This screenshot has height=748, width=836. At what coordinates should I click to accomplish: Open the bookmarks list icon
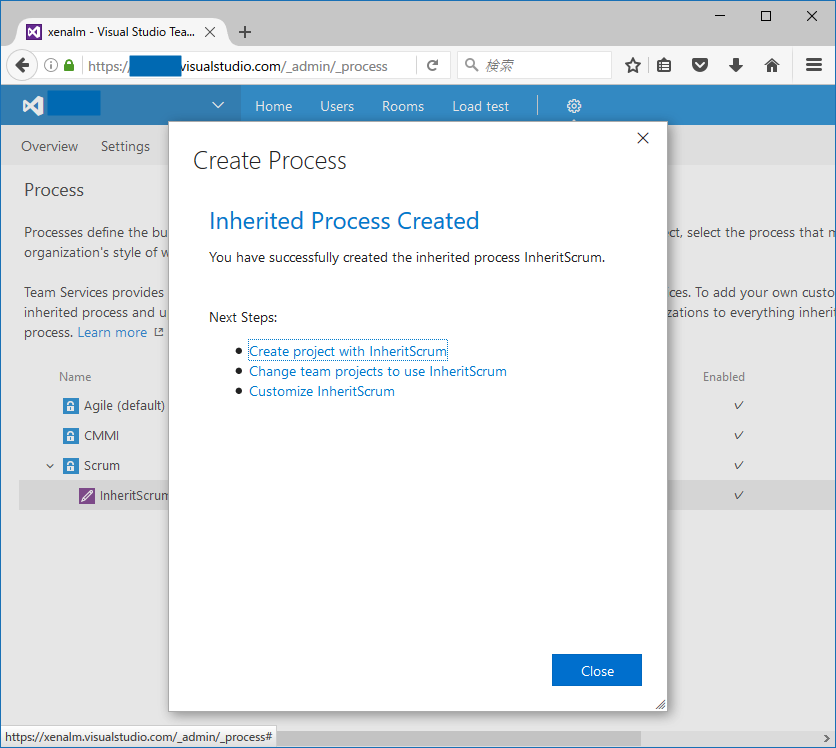[664, 66]
